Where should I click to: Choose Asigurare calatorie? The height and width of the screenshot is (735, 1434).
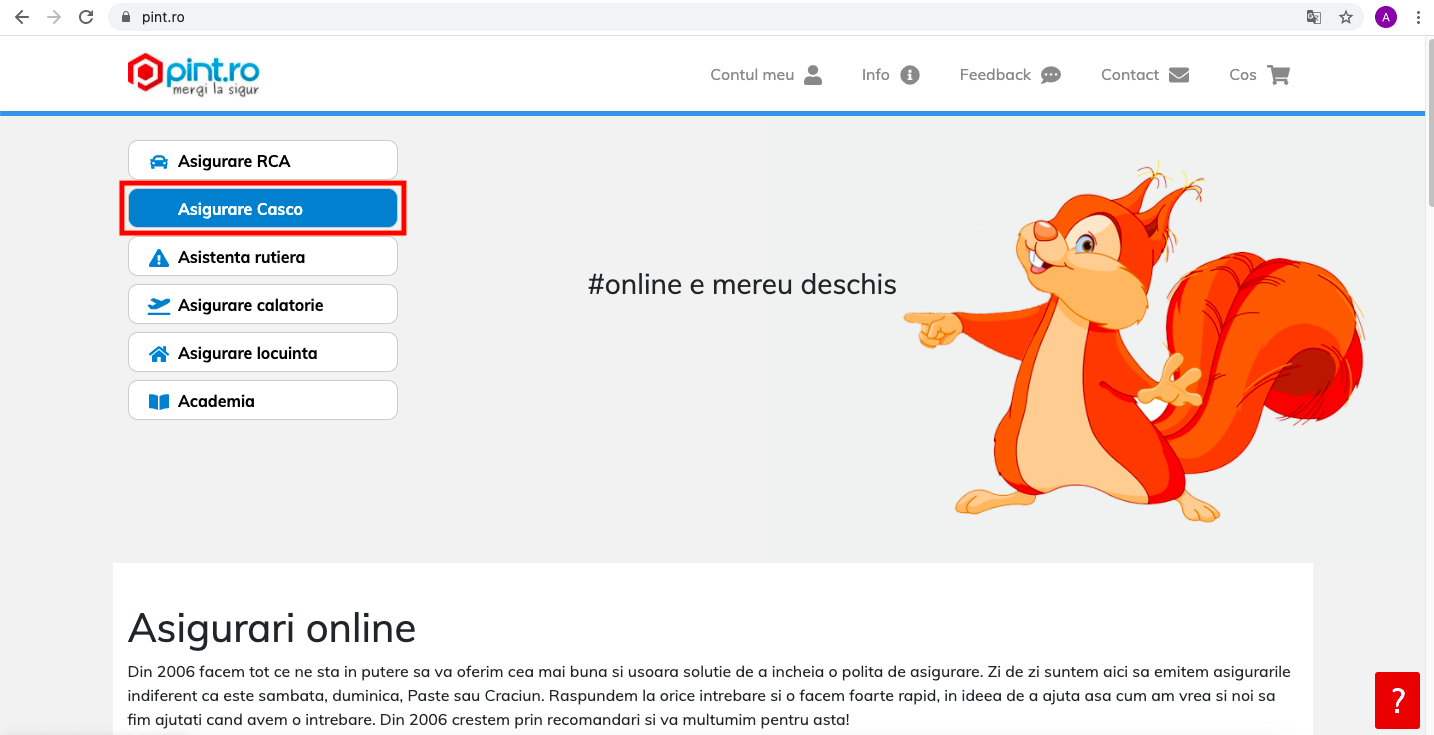(263, 305)
